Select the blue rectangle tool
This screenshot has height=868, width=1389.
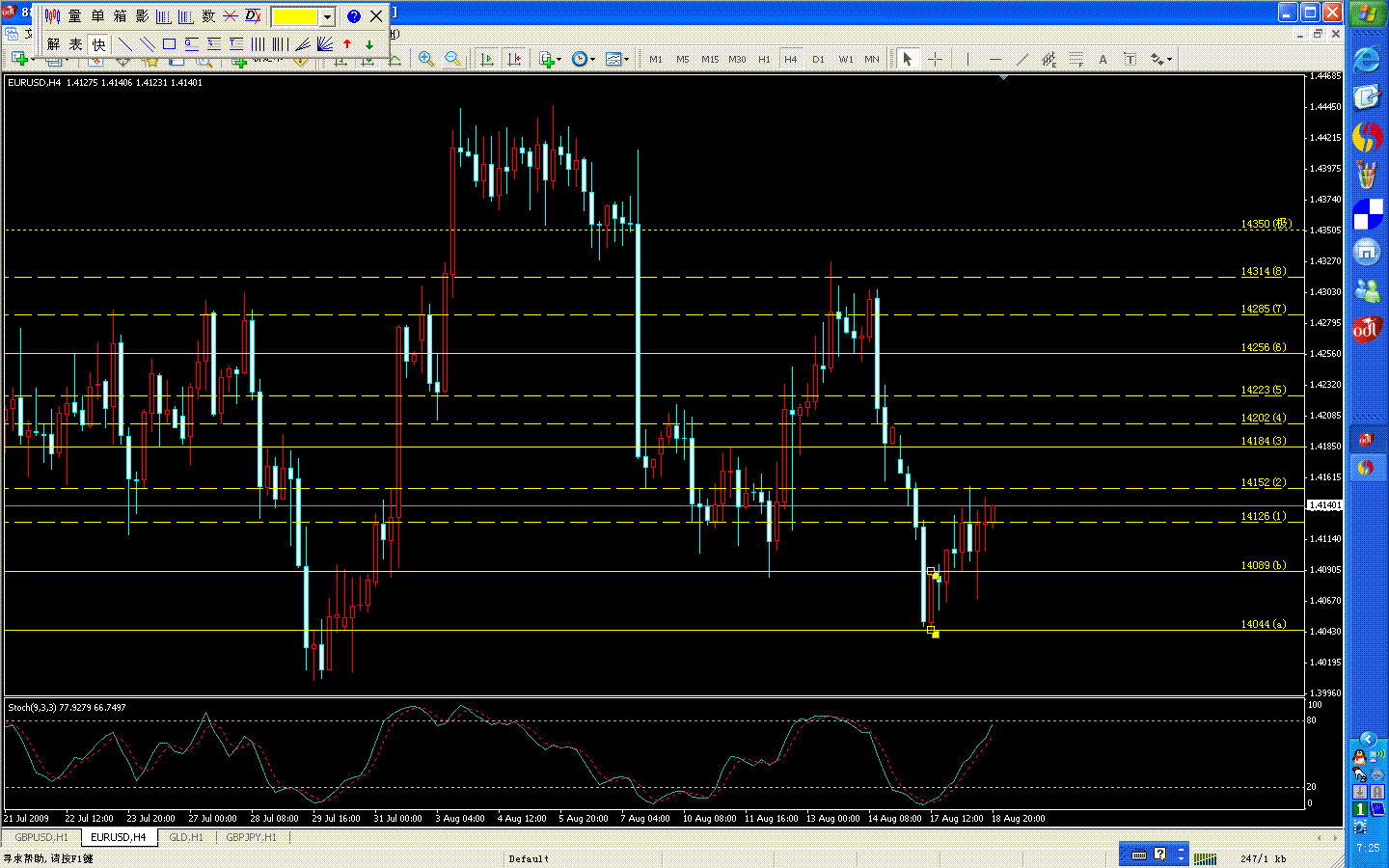[x=169, y=44]
